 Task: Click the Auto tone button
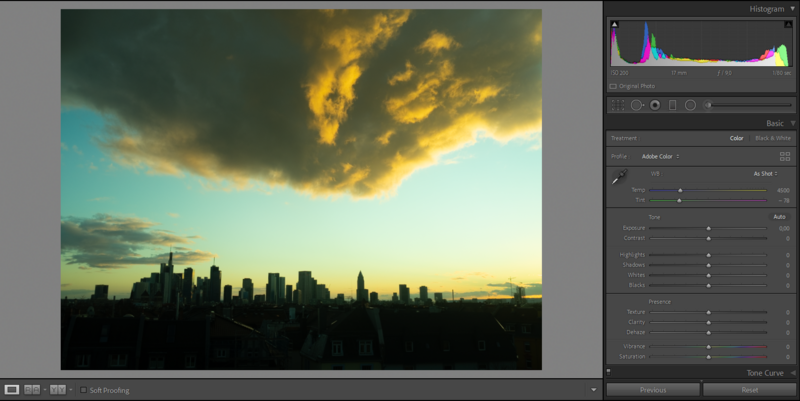[779, 217]
